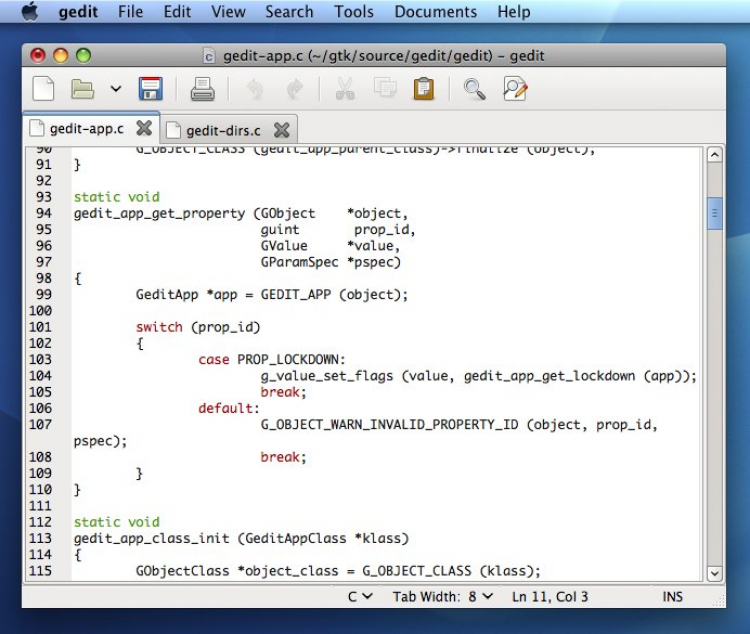This screenshot has height=634, width=750.
Task: Expand the recent files arrow beside Open
Action: [116, 89]
